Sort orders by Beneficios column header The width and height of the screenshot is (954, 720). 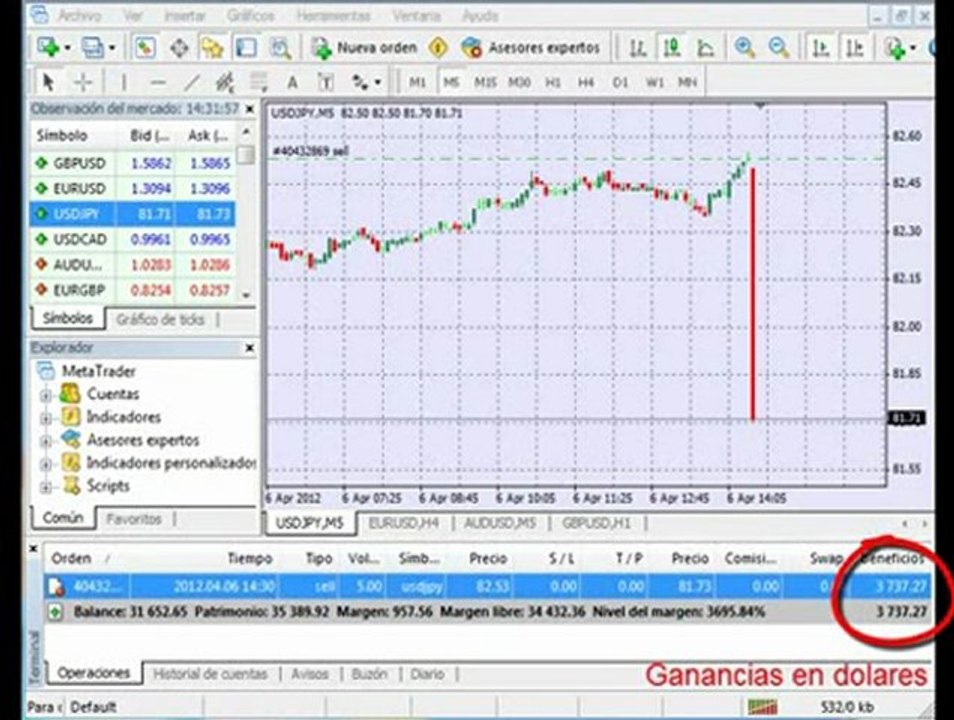click(x=892, y=558)
